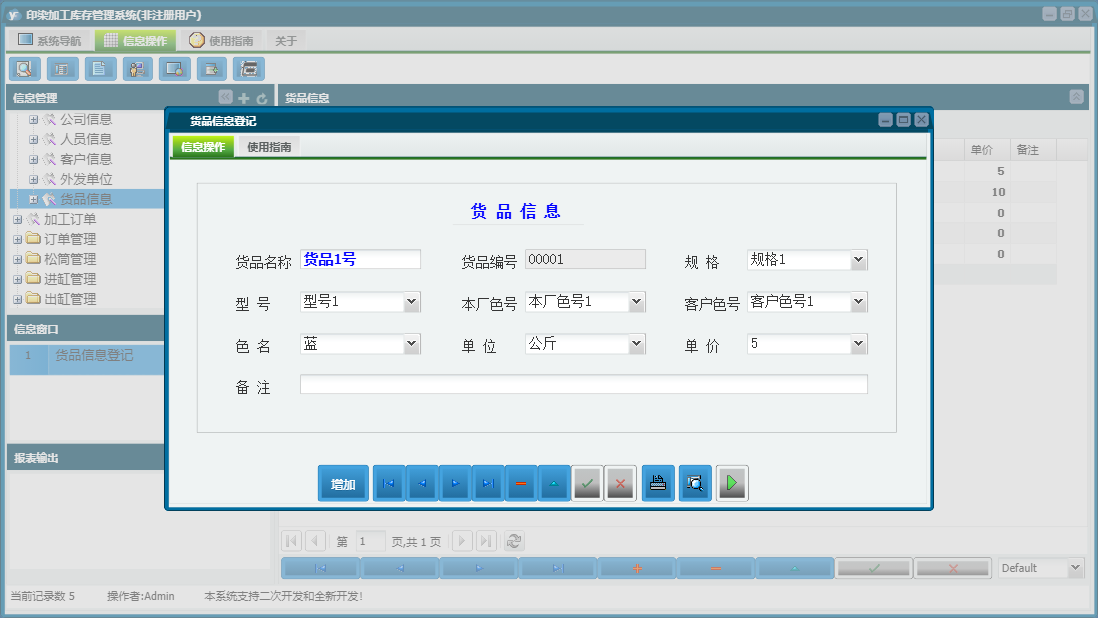Click the print preview magnifier icon in dialog
Screen dimensions: 1098x618
[x=695, y=483]
